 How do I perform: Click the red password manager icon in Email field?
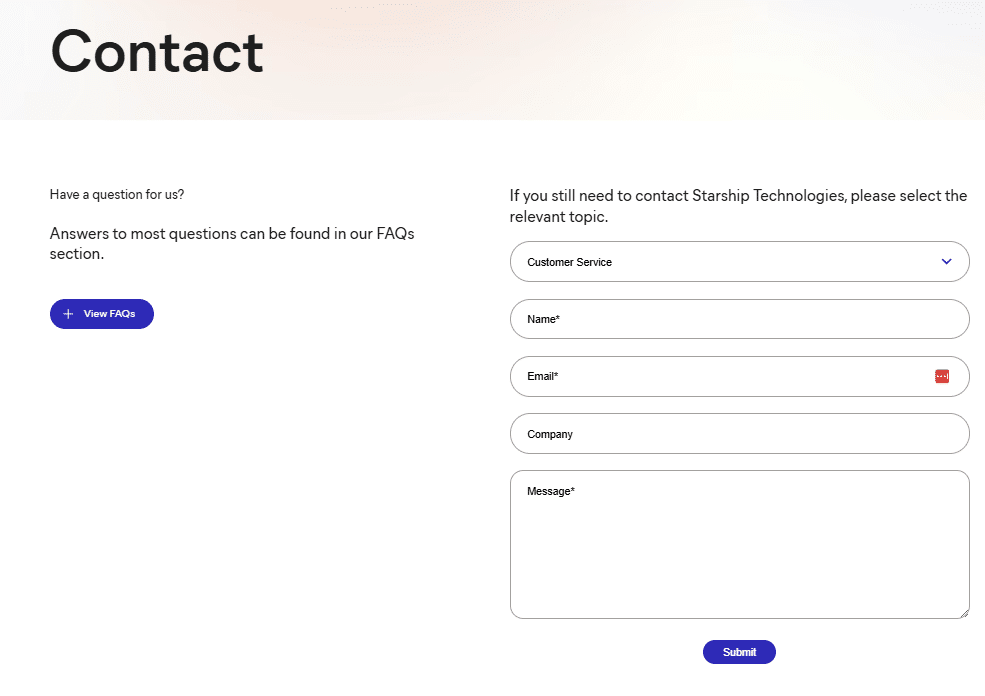941,376
